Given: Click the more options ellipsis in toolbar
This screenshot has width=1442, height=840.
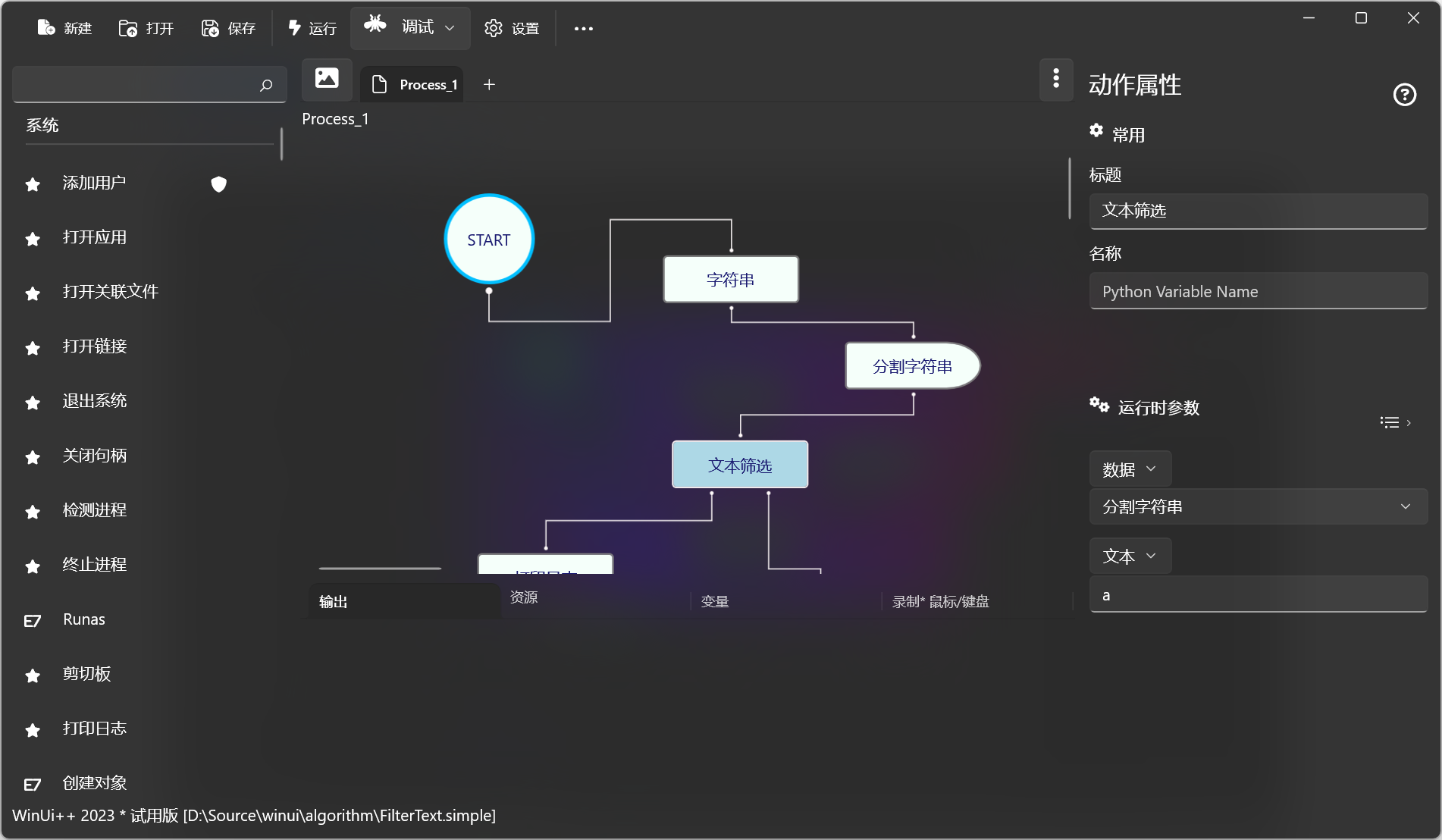Looking at the screenshot, I should coord(583,29).
